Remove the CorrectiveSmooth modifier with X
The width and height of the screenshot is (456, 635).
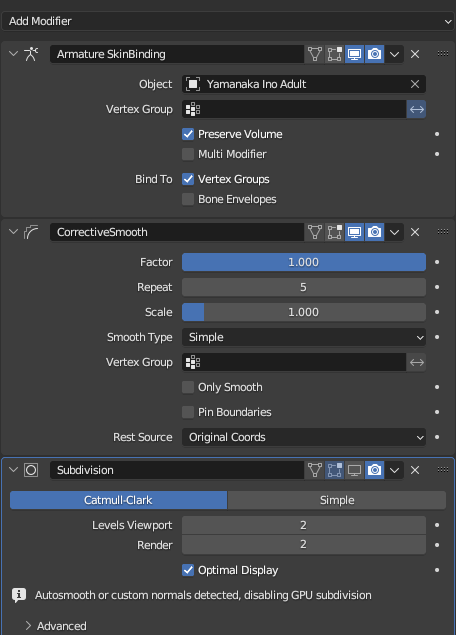415,232
